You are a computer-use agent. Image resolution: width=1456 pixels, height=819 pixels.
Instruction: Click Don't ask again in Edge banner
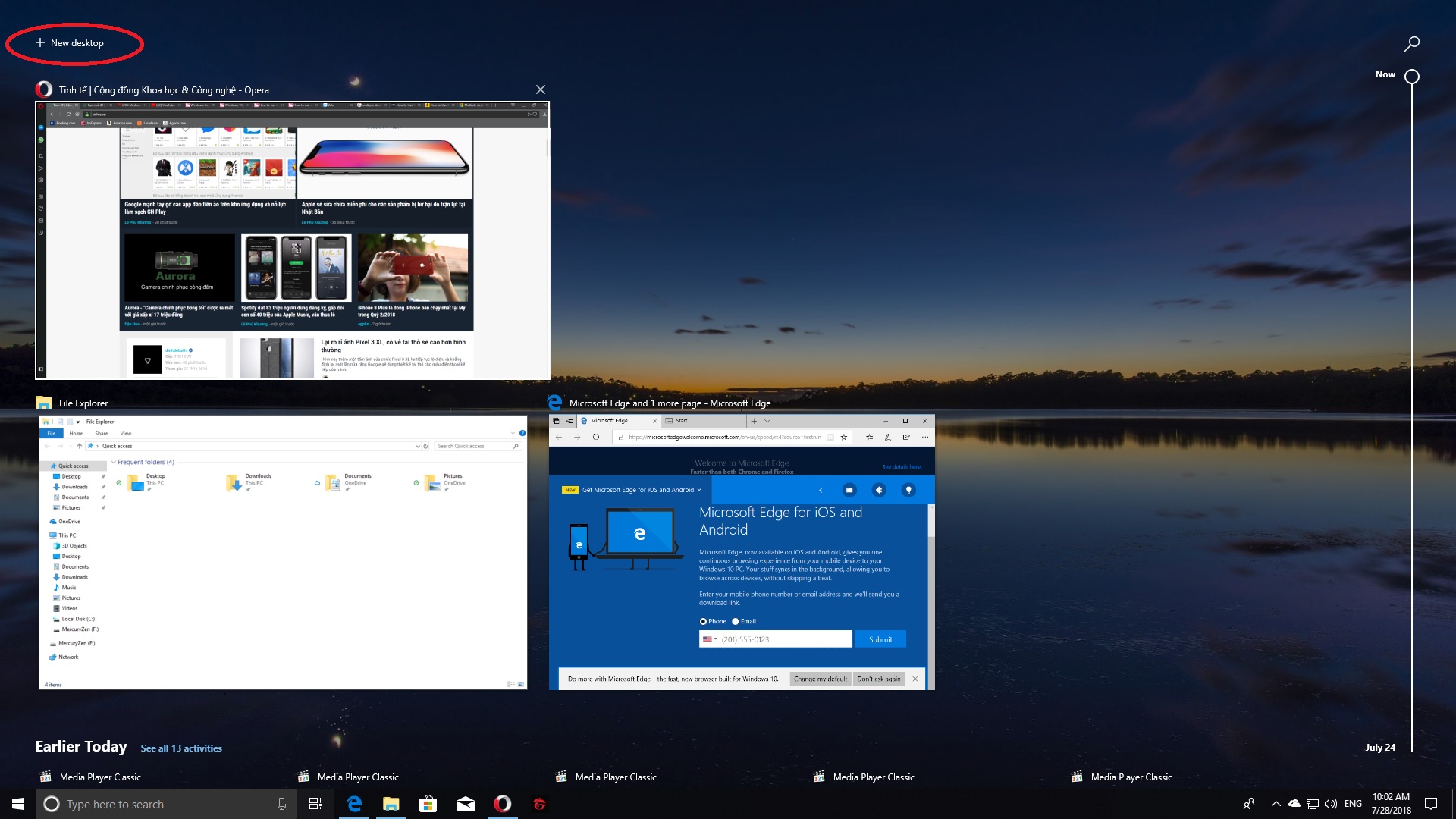pos(879,679)
